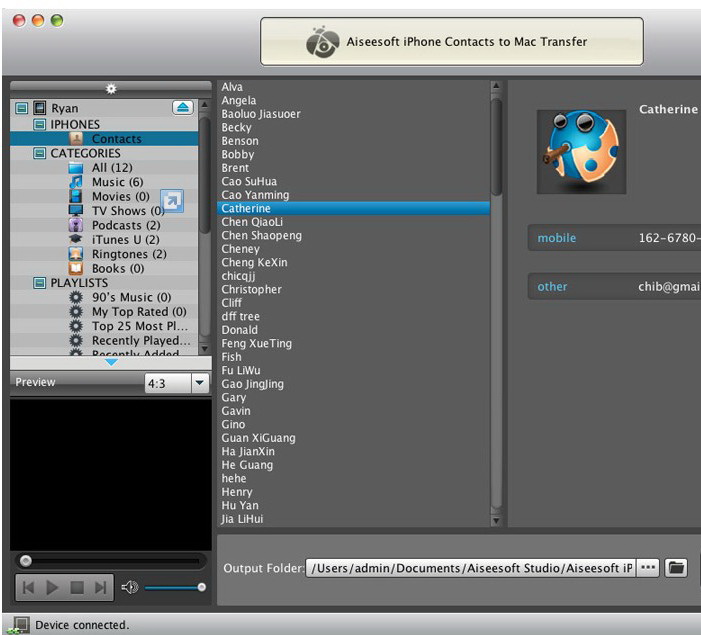
Task: Skip to next track in preview
Action: [99, 587]
